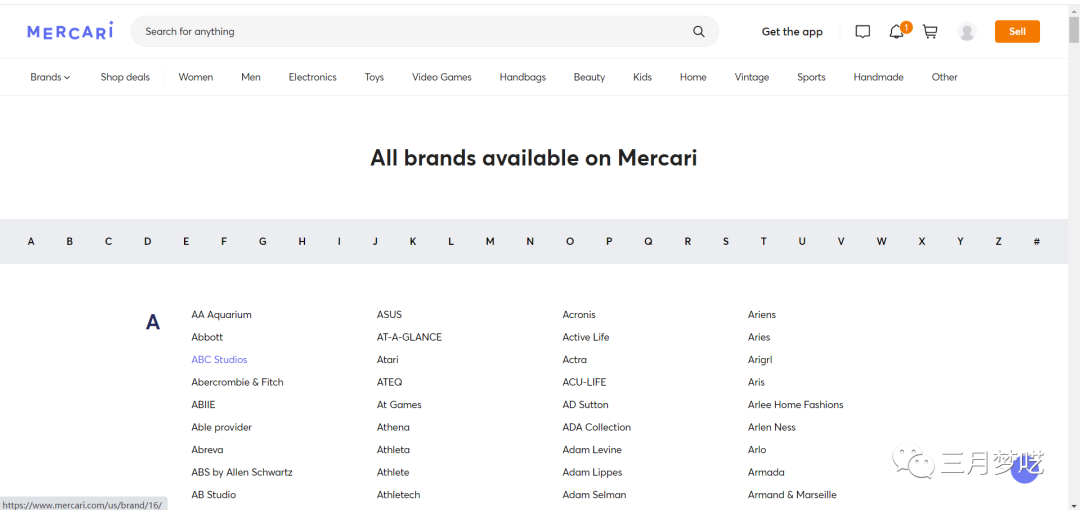Open the notifications bell icon
The height and width of the screenshot is (510, 1080).
(x=896, y=32)
